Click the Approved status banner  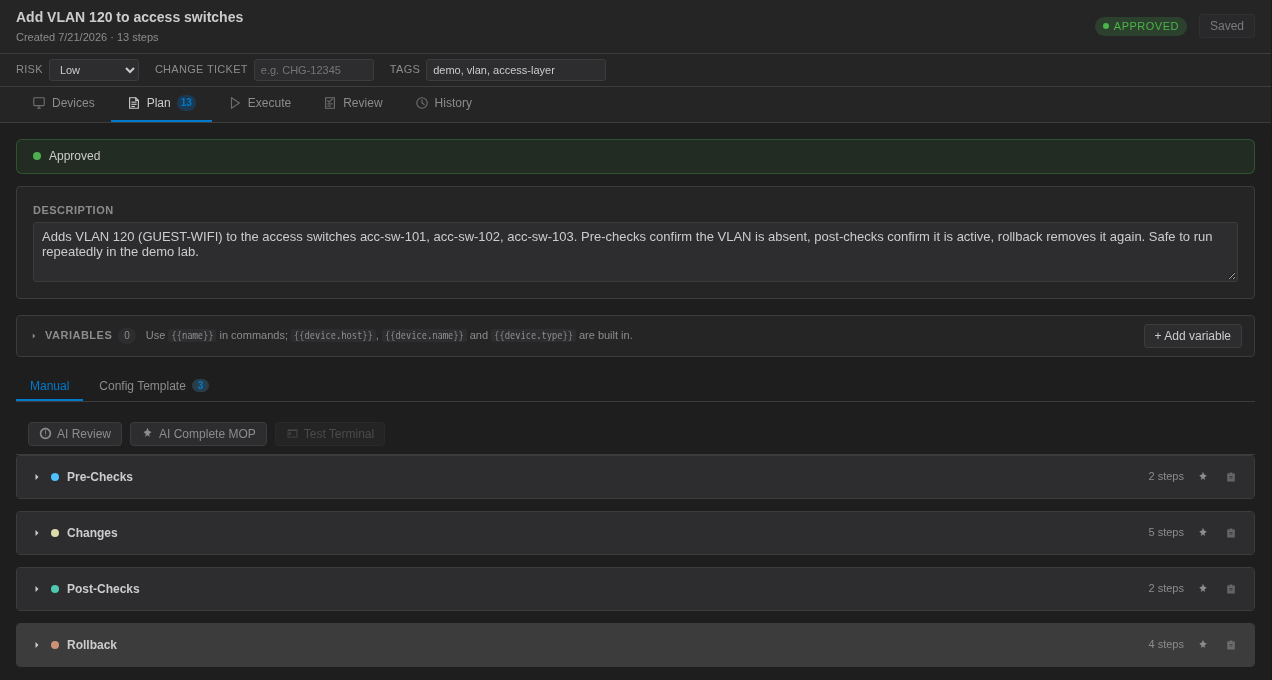(x=635, y=156)
